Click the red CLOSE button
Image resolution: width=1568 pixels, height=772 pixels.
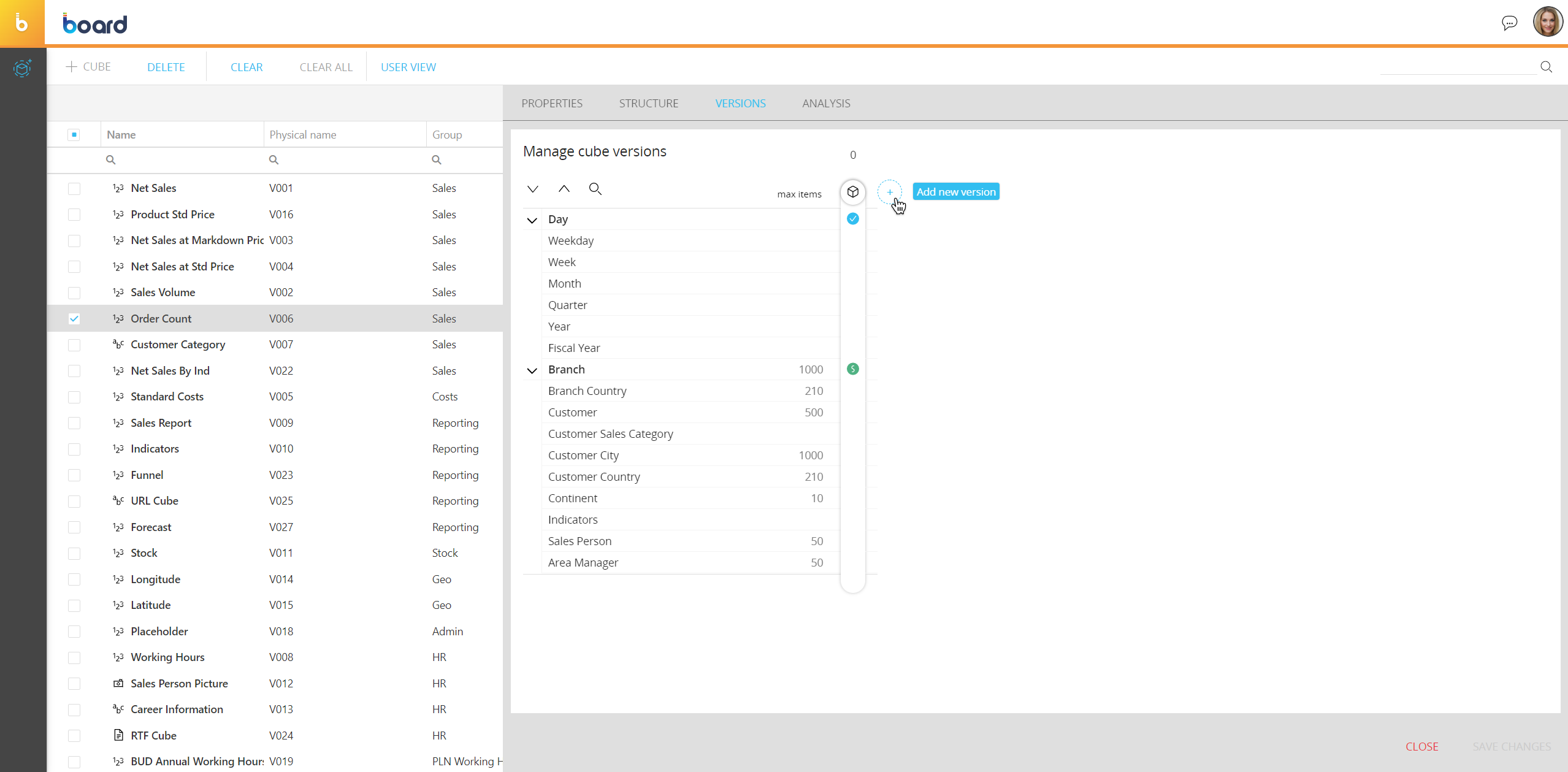point(1421,746)
